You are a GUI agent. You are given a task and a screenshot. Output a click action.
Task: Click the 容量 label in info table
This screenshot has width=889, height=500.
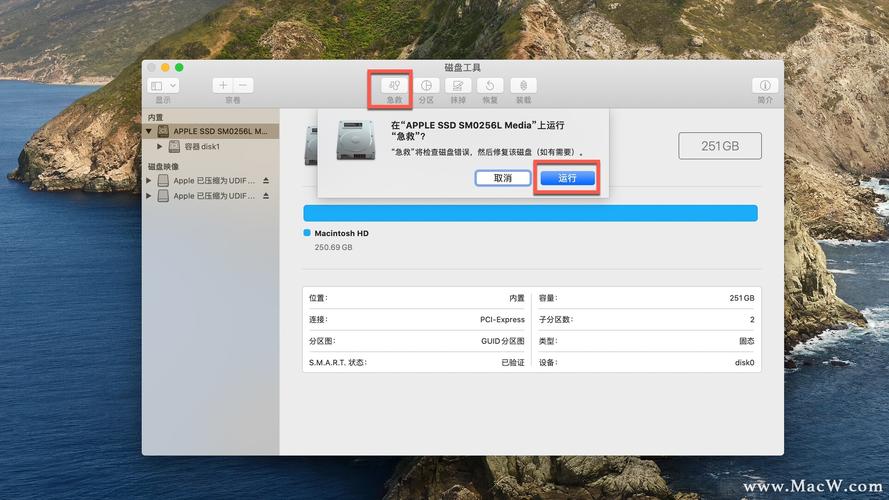click(548, 298)
